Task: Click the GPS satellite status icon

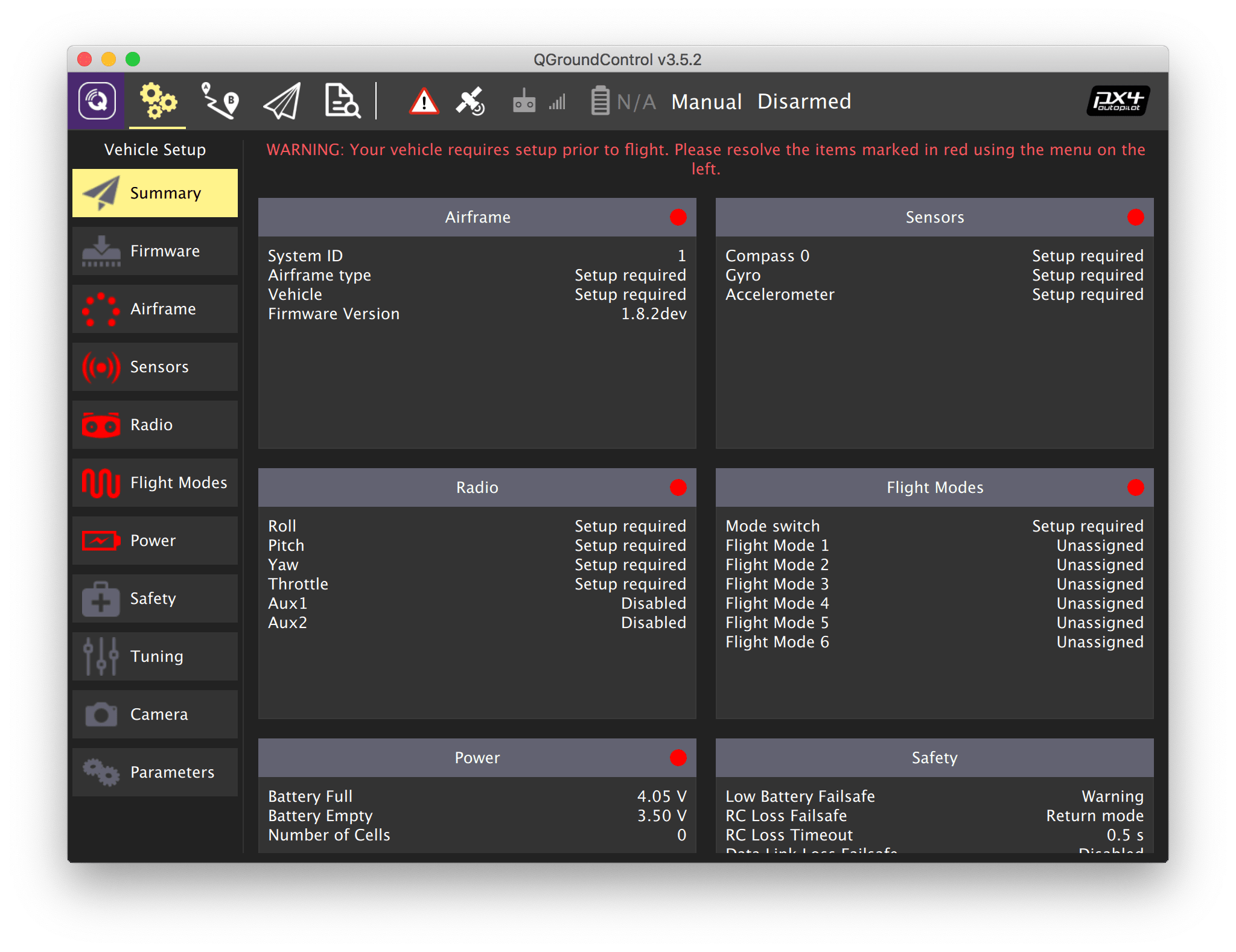Action: tap(470, 101)
